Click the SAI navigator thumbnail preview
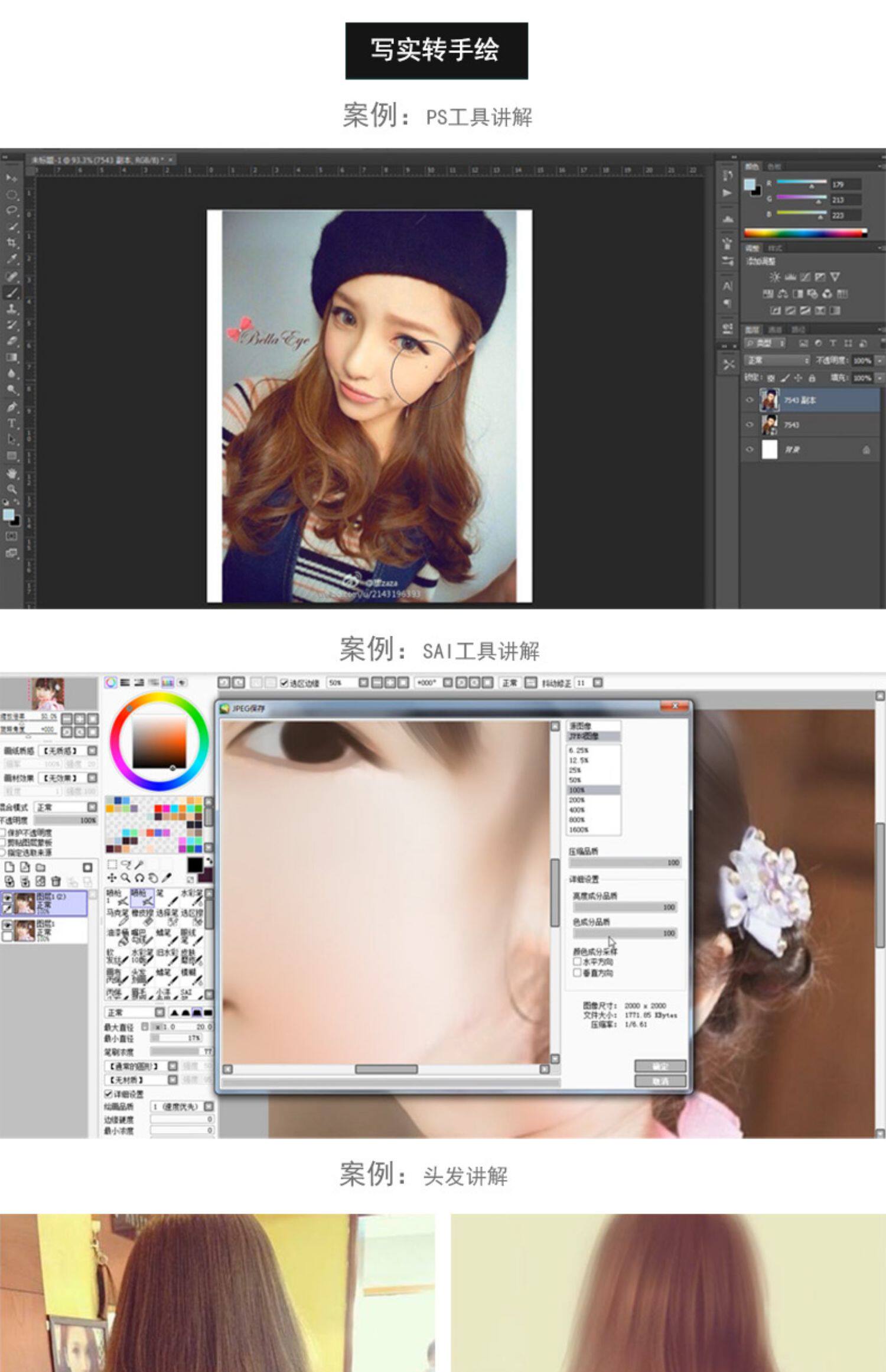The width and height of the screenshot is (886, 1372). [48, 694]
